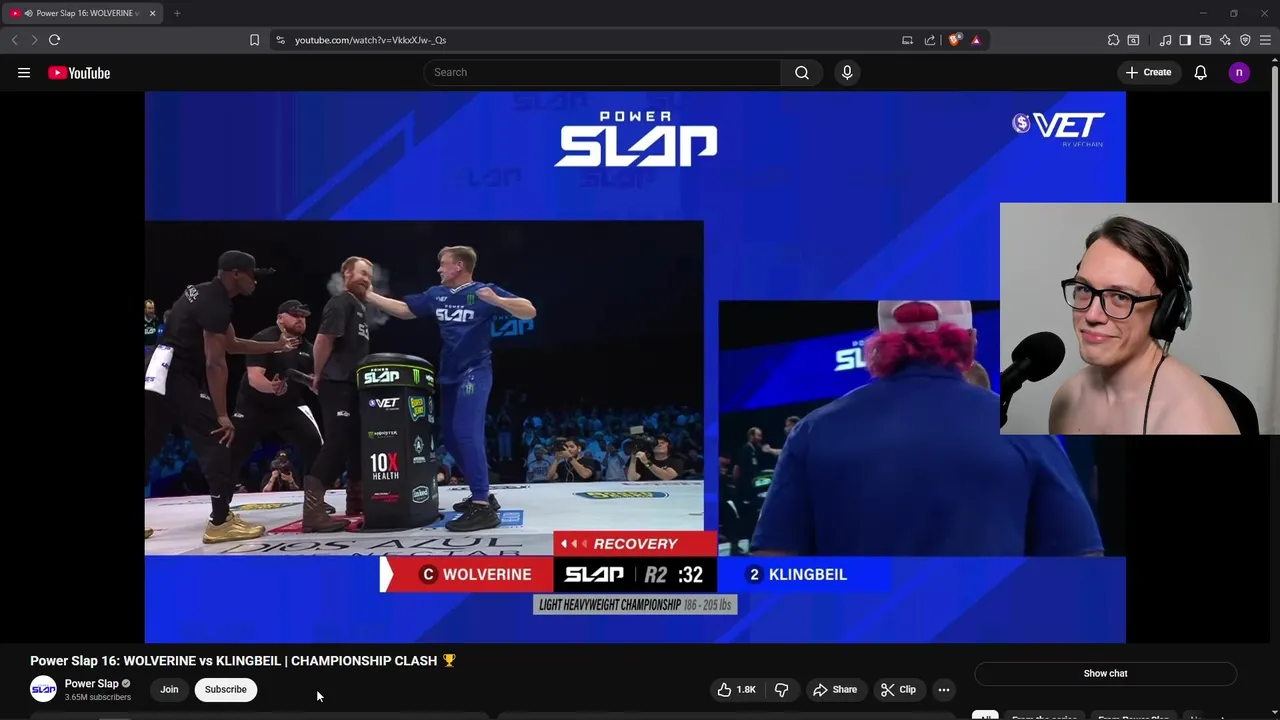
Task: Open browser extensions puzzle icon
Action: (1113, 40)
